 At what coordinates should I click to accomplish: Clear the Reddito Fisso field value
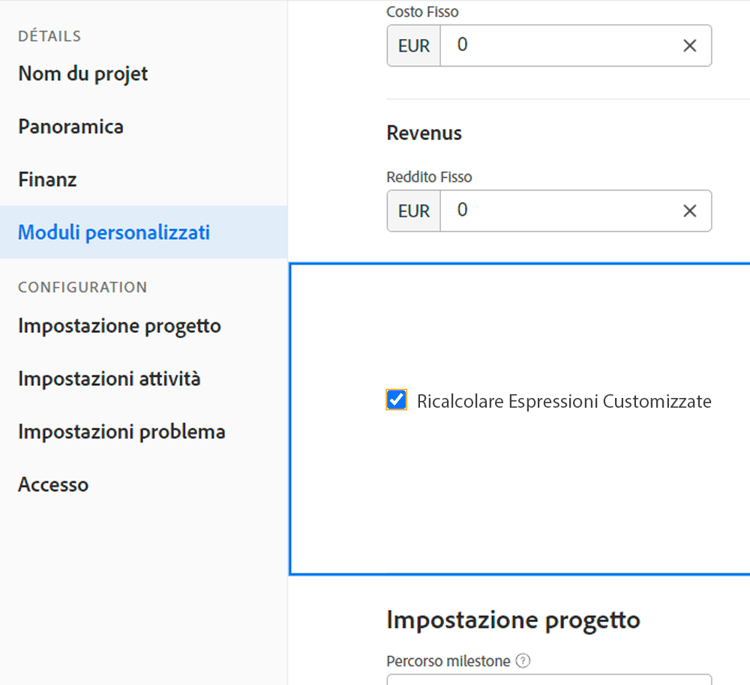coord(689,211)
